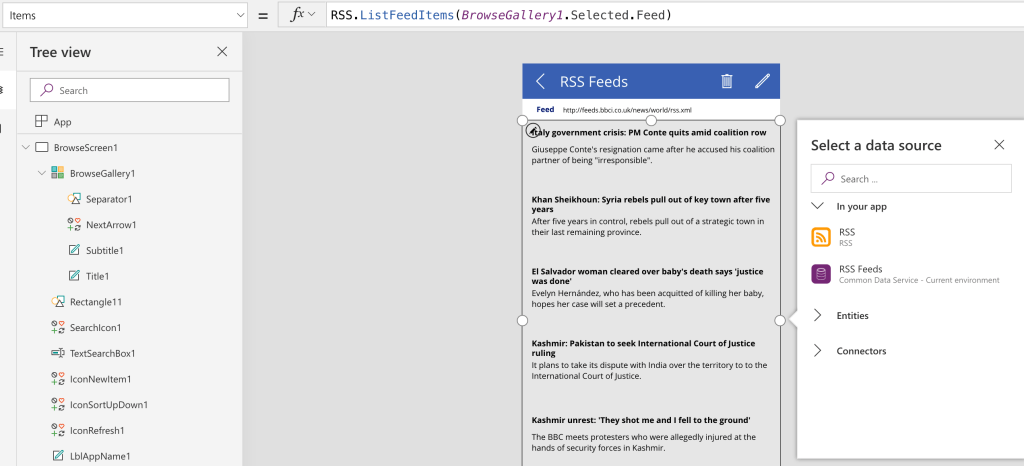
Task: Click the trash delete icon in header
Action: (x=727, y=81)
